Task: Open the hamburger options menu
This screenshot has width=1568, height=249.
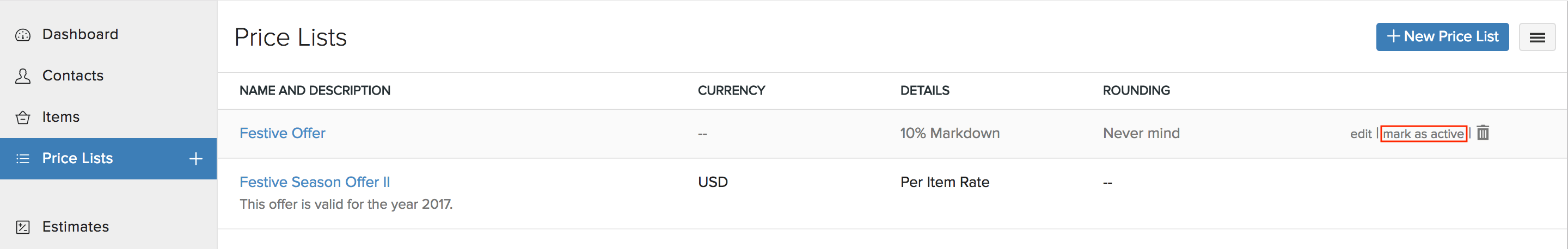Action: [x=1537, y=38]
